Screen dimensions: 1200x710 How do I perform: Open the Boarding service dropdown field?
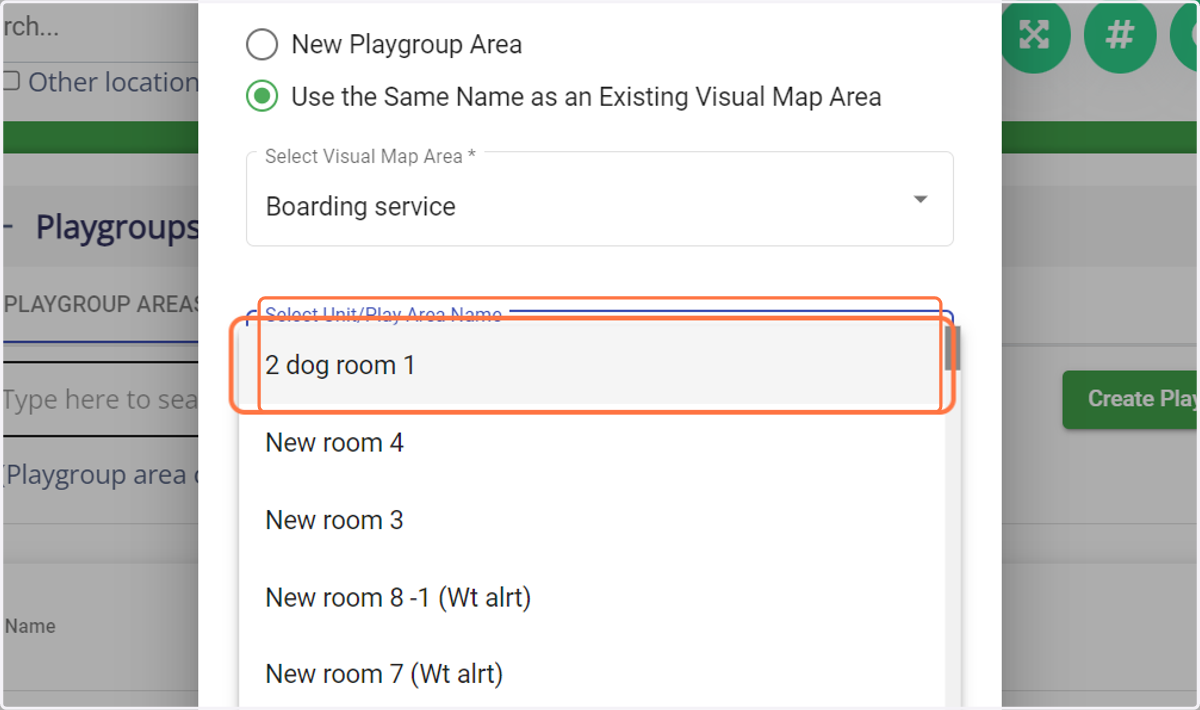tap(600, 200)
